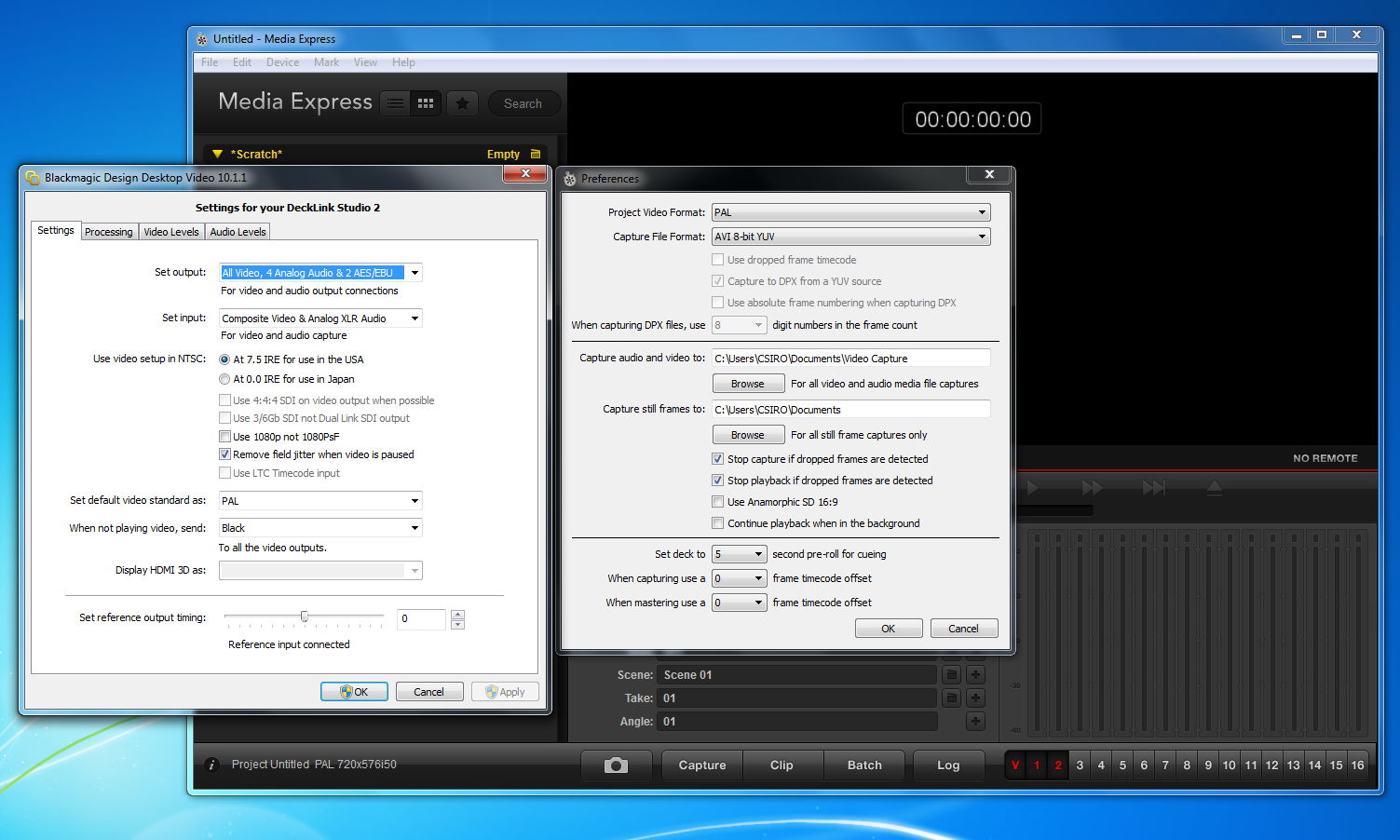Toggle audio channel 2 button
Image resolution: width=1400 pixels, height=840 pixels.
tap(1058, 765)
